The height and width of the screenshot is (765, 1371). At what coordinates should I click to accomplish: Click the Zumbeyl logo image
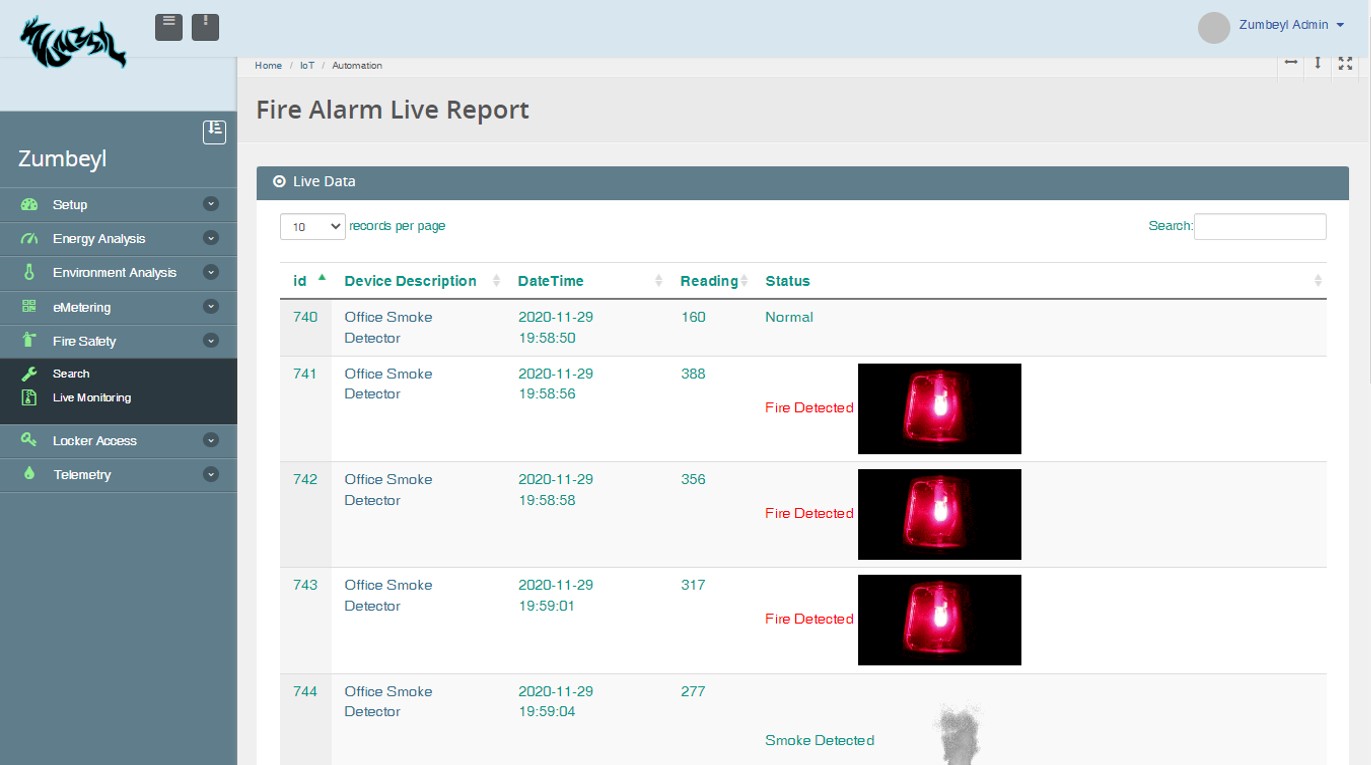74,42
